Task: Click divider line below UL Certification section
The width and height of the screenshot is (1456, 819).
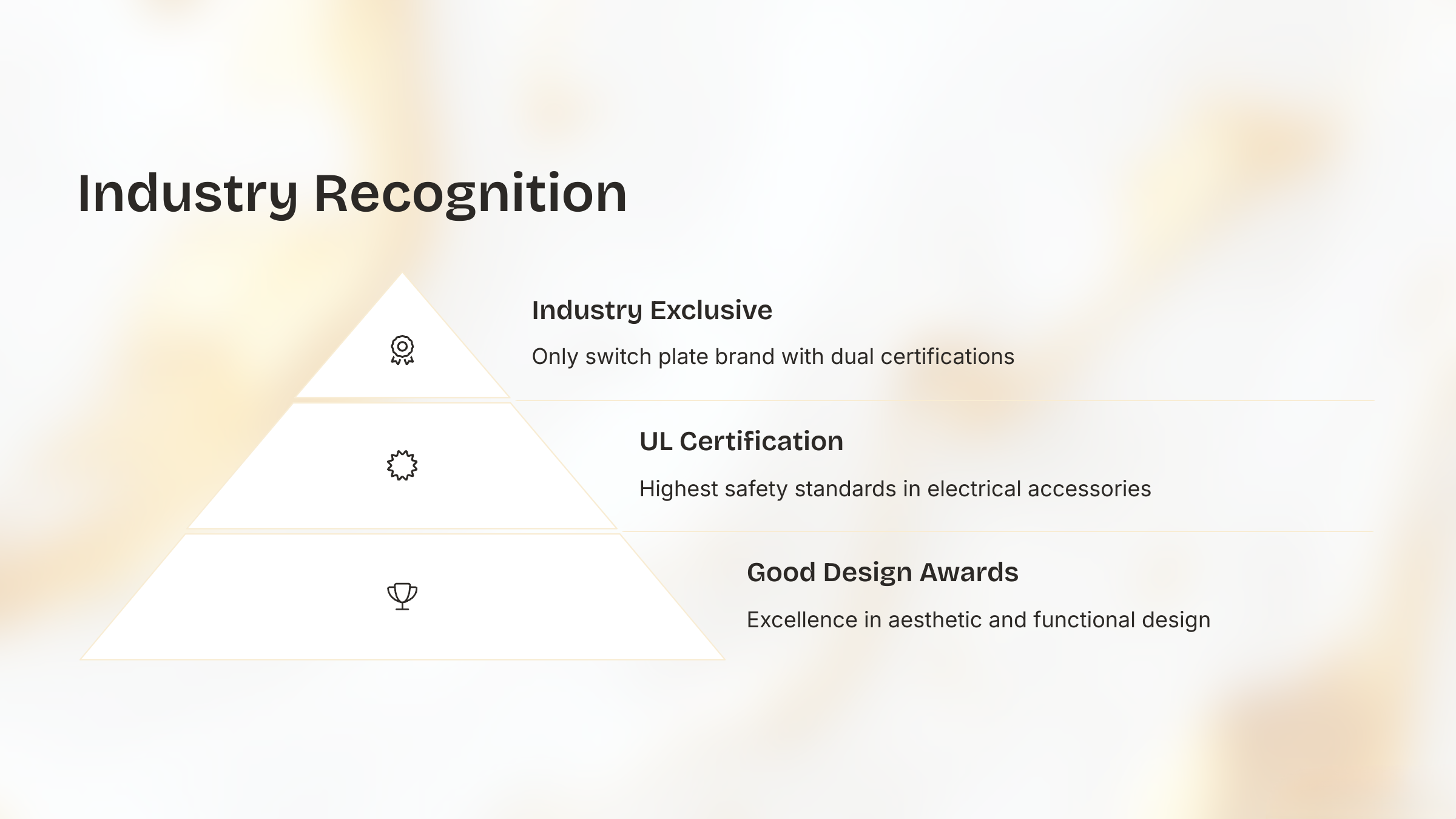Action: click(x=998, y=531)
